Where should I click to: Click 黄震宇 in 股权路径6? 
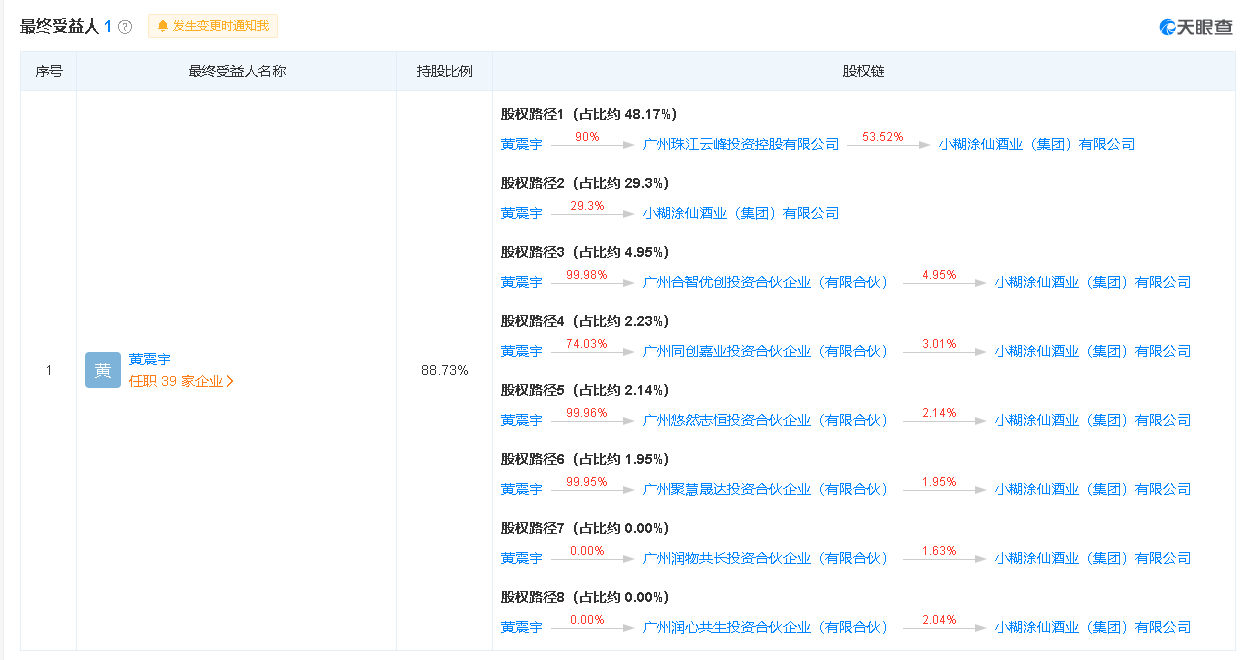[x=522, y=489]
